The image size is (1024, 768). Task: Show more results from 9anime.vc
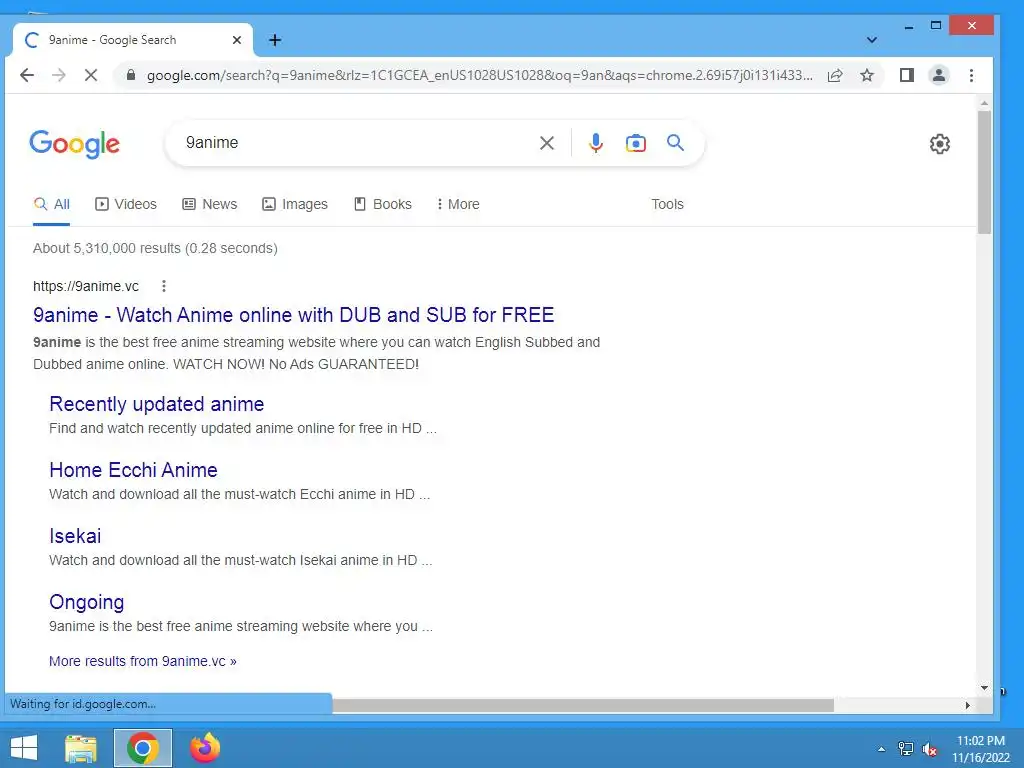click(x=142, y=662)
